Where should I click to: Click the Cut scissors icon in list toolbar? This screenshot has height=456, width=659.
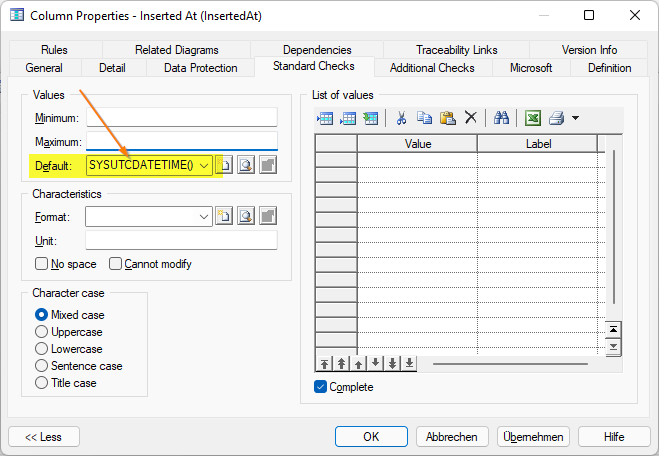pos(401,118)
